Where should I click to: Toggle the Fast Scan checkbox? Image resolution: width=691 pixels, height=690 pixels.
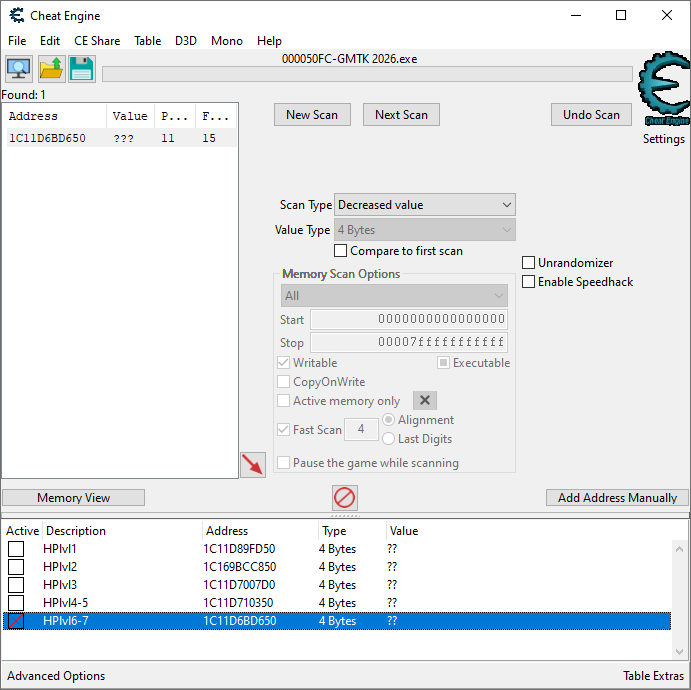click(283, 430)
